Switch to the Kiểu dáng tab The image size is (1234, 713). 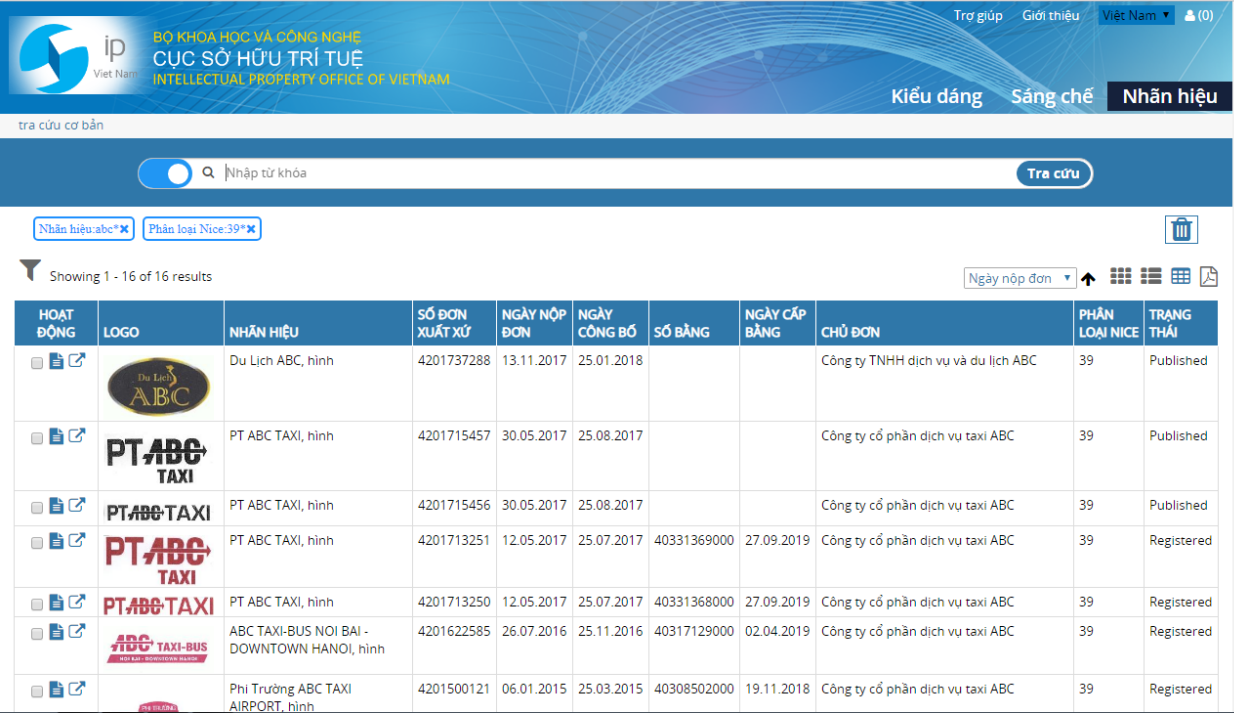click(x=937, y=96)
